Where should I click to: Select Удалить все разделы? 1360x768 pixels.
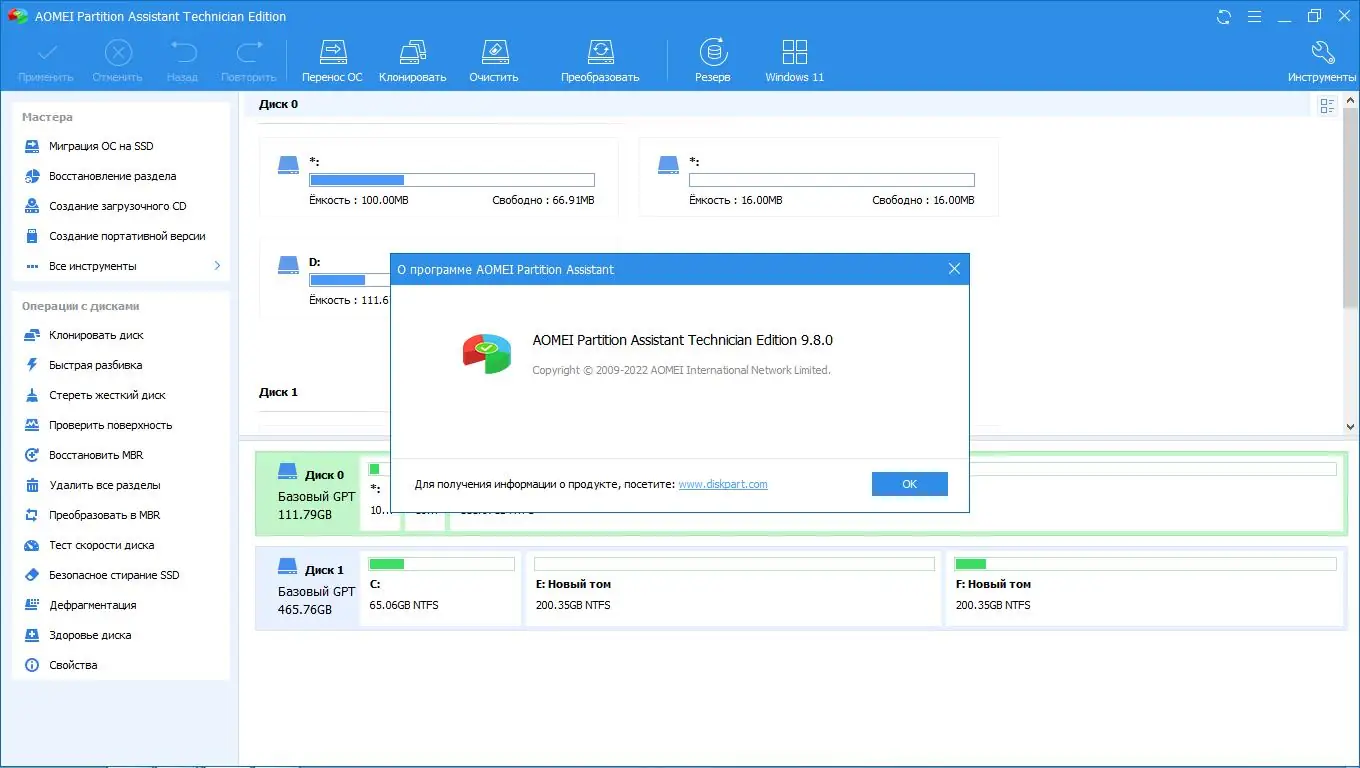pyautogui.click(x=104, y=485)
